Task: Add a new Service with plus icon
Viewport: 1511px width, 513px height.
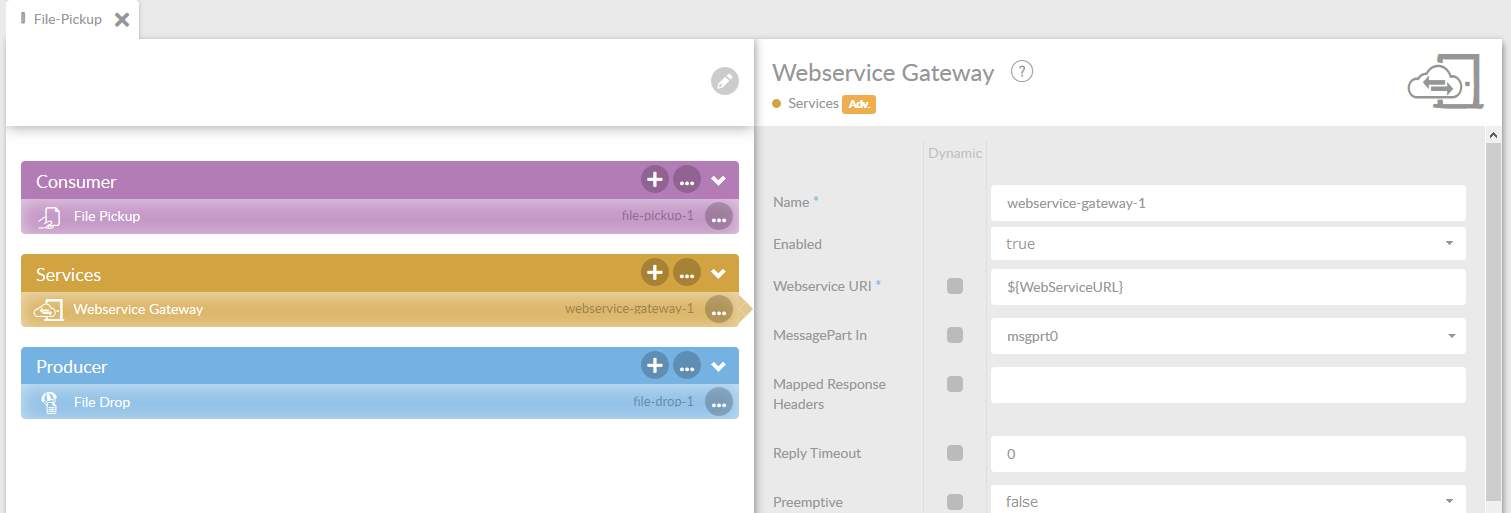Action: (654, 272)
